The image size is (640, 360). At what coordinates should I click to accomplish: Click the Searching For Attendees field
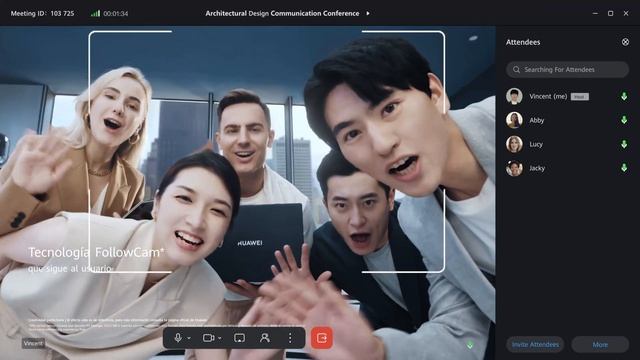[x=567, y=70]
